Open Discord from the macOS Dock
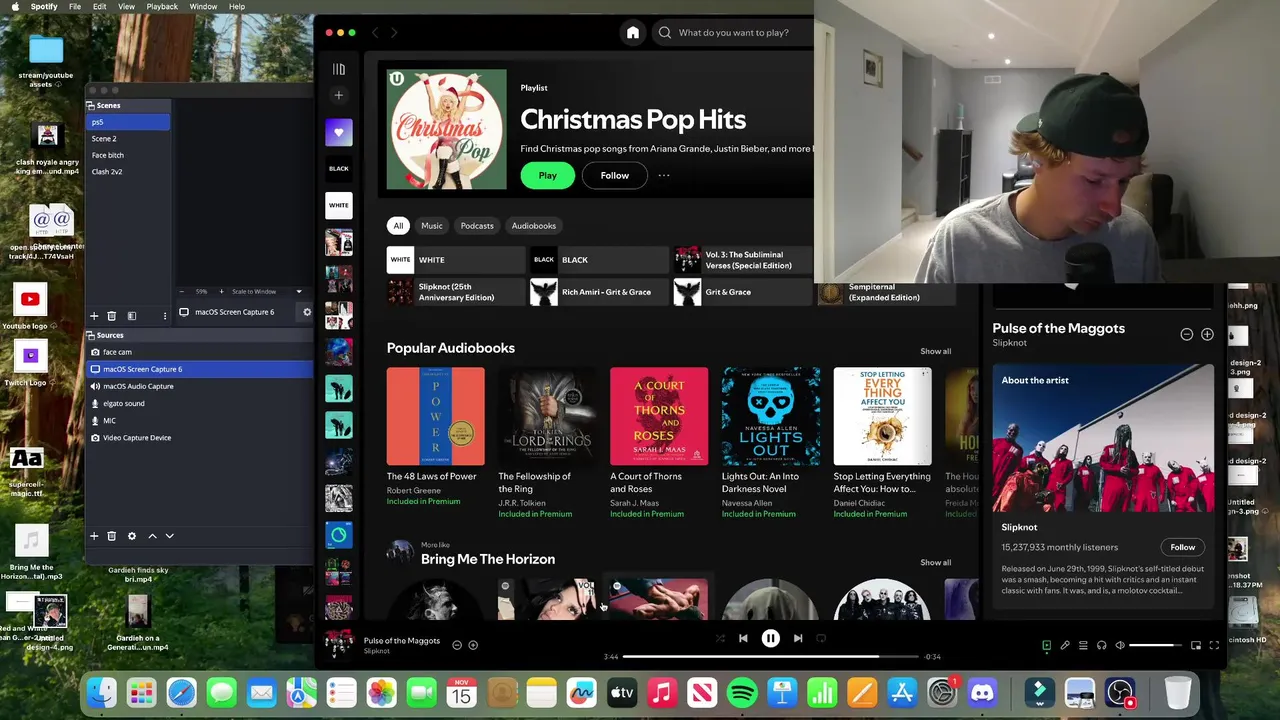 tap(982, 692)
